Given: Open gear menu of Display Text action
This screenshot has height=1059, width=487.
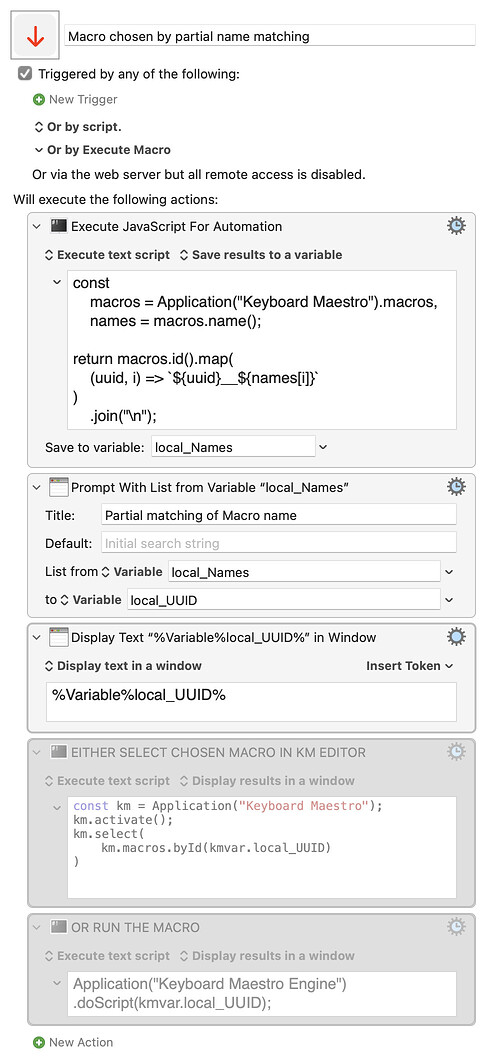Looking at the screenshot, I should coord(457,636).
